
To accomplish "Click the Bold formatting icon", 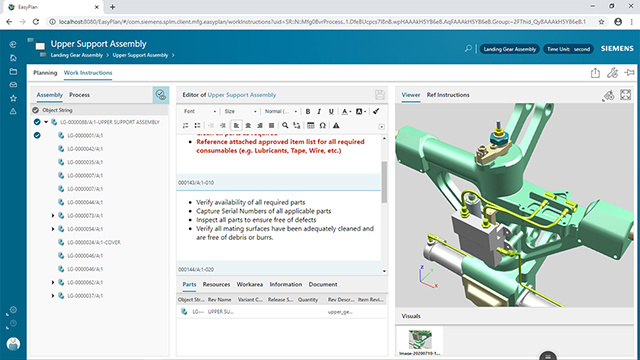I will coord(308,111).
